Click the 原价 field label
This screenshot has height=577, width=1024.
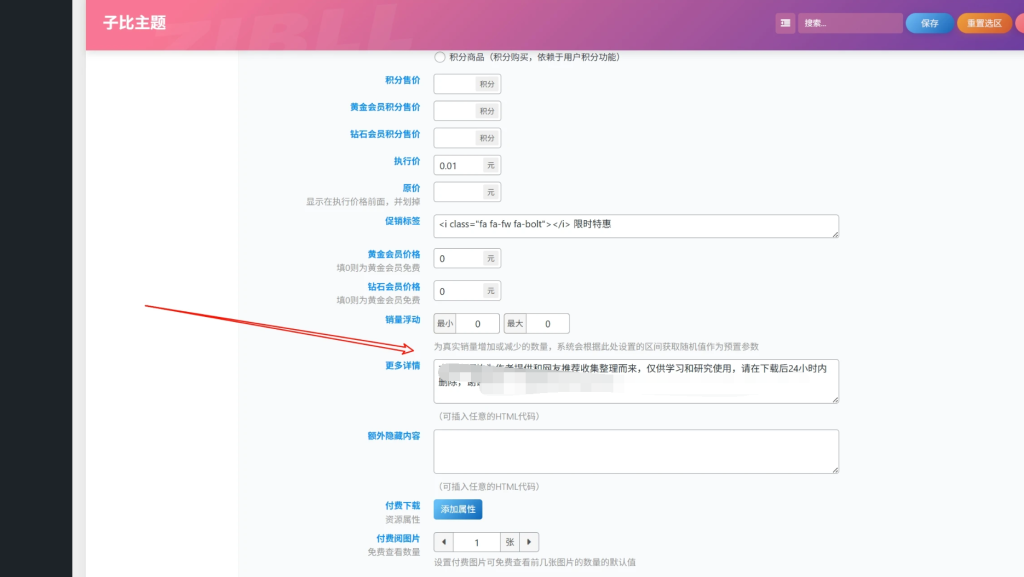point(411,188)
